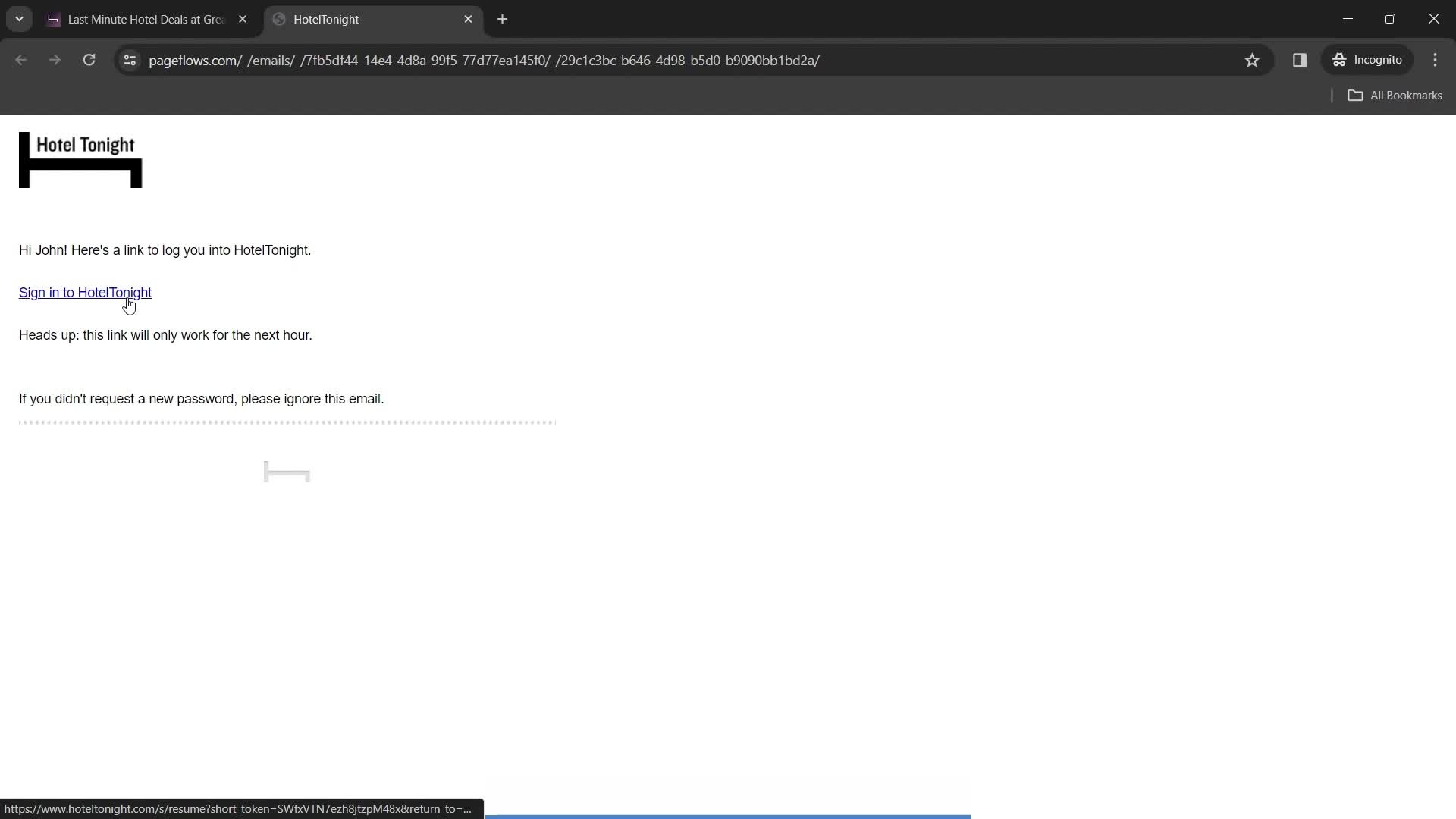This screenshot has width=1456, height=819.
Task: Click the address bar URL field
Action: pos(485,60)
